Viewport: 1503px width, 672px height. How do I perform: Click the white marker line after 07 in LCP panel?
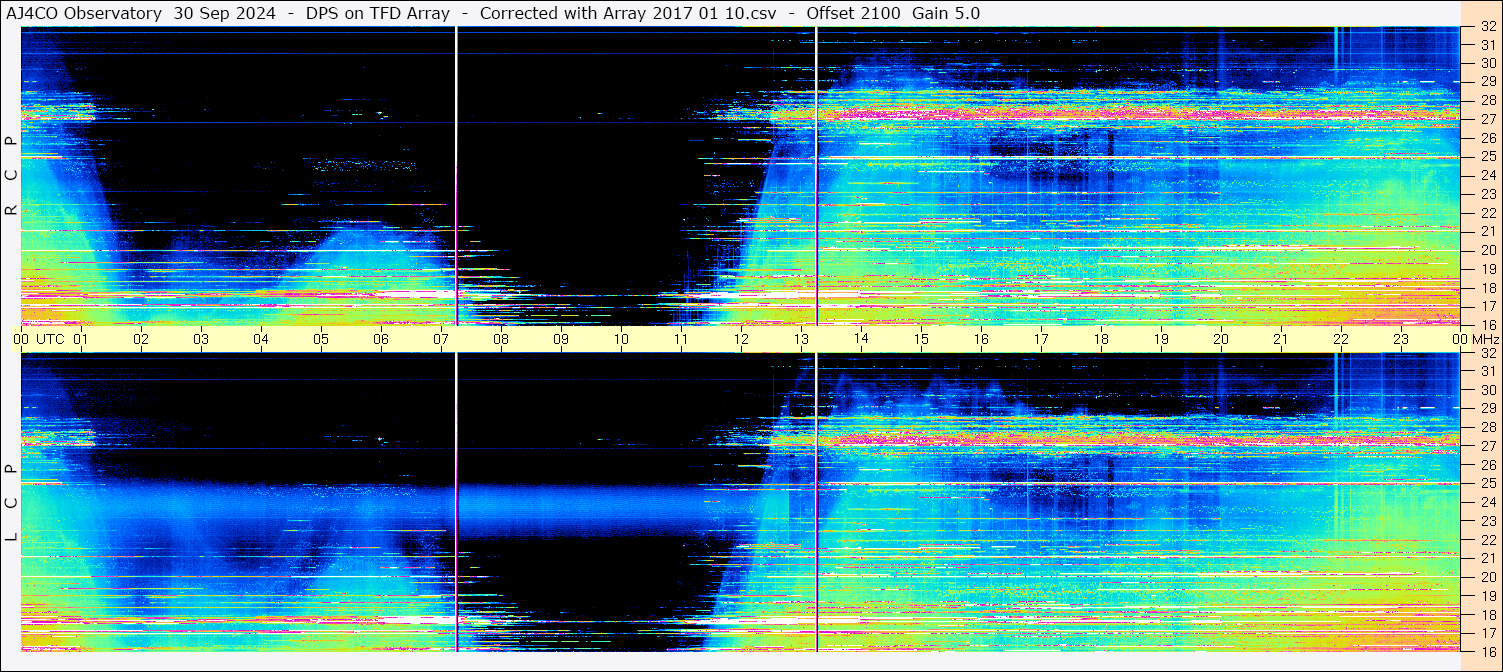pos(456,502)
